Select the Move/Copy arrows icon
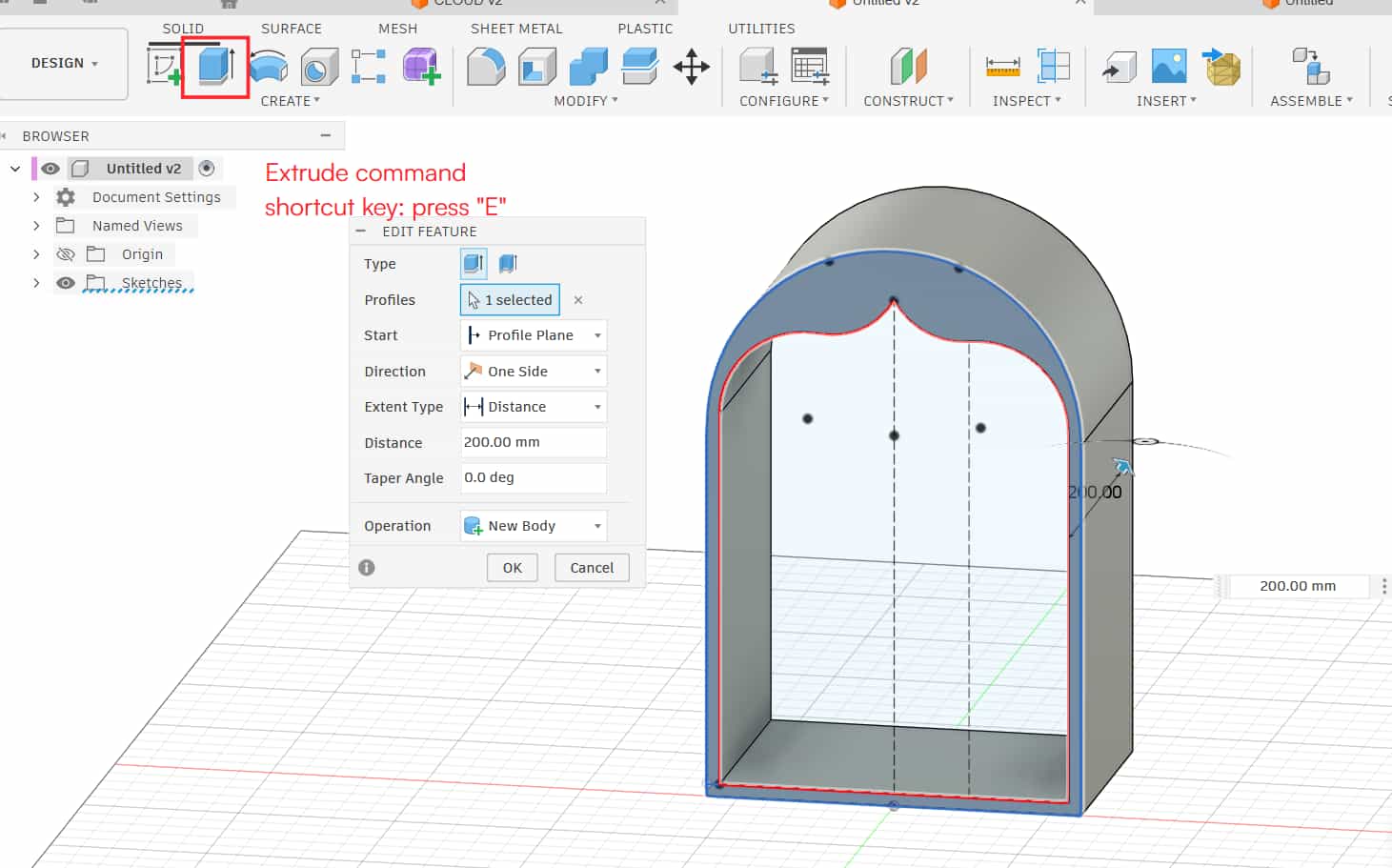The width and height of the screenshot is (1392, 868). click(691, 67)
